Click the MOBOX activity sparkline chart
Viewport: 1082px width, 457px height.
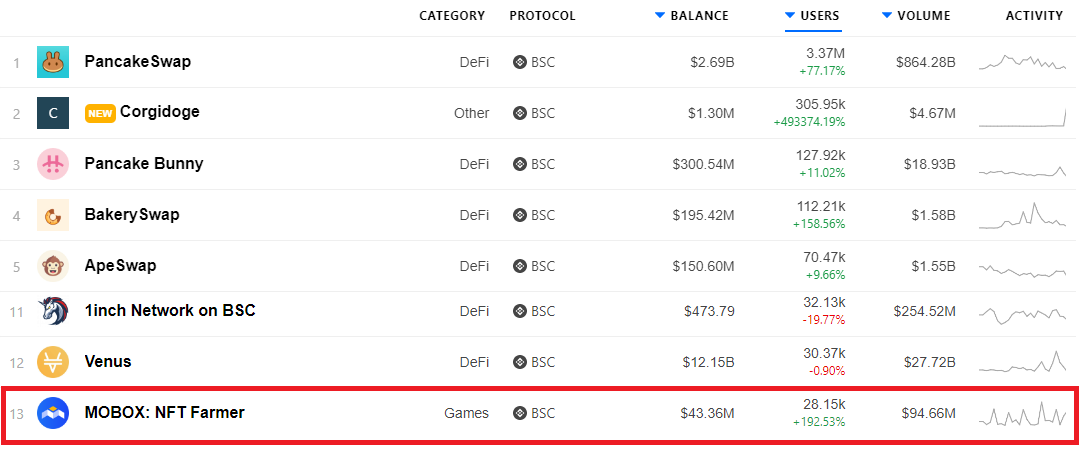click(1022, 414)
